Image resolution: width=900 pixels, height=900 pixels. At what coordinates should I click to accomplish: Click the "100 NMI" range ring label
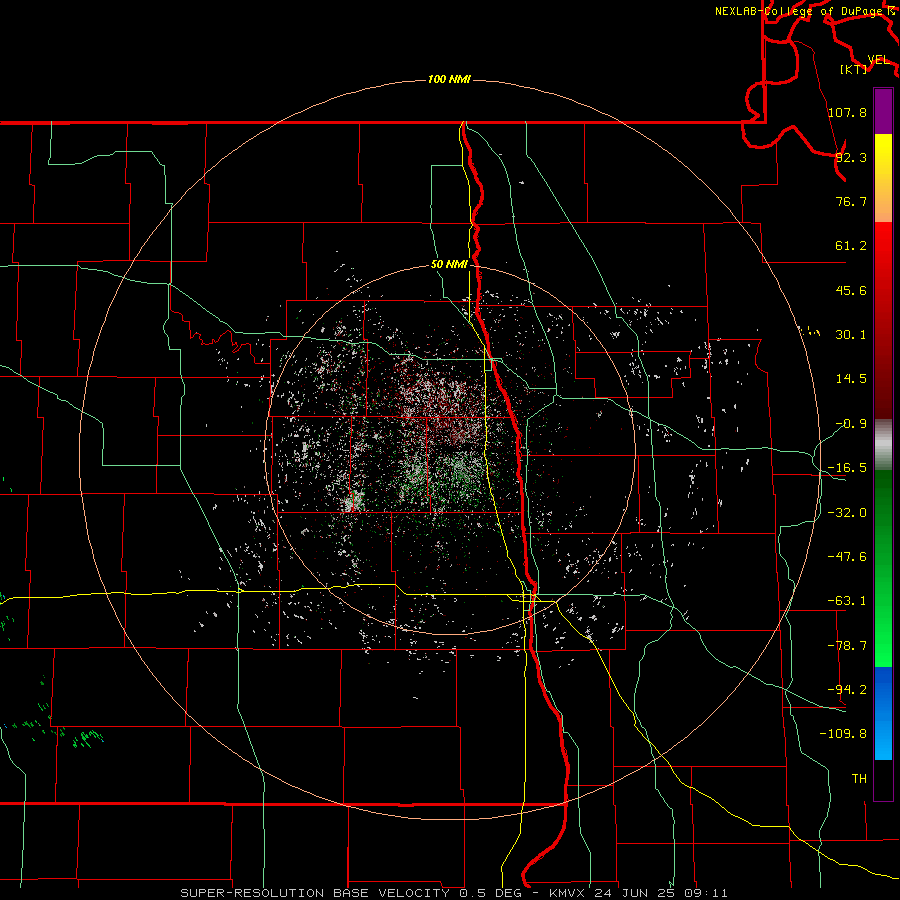[x=449, y=79]
